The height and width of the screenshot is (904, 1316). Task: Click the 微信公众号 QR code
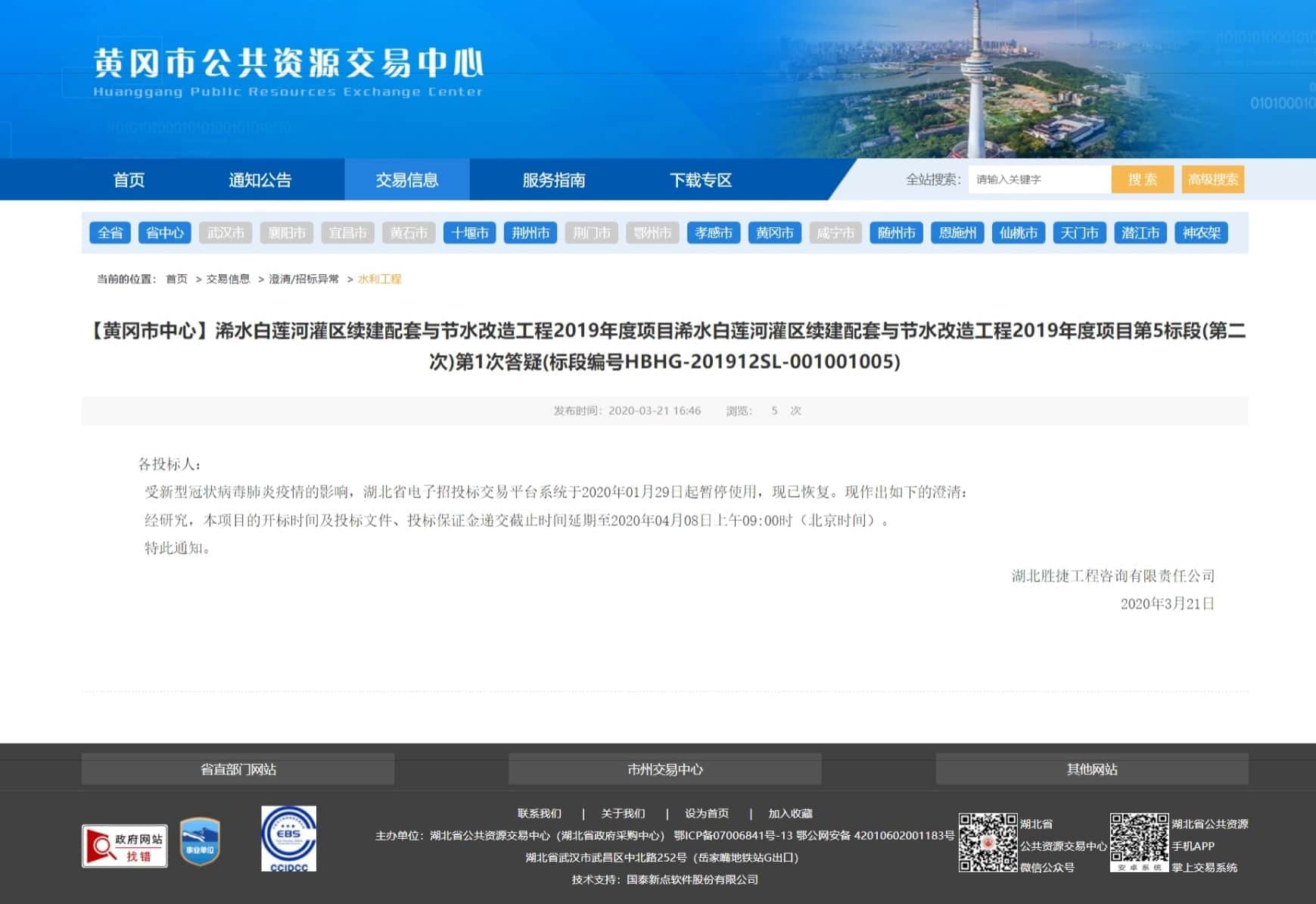tap(988, 843)
